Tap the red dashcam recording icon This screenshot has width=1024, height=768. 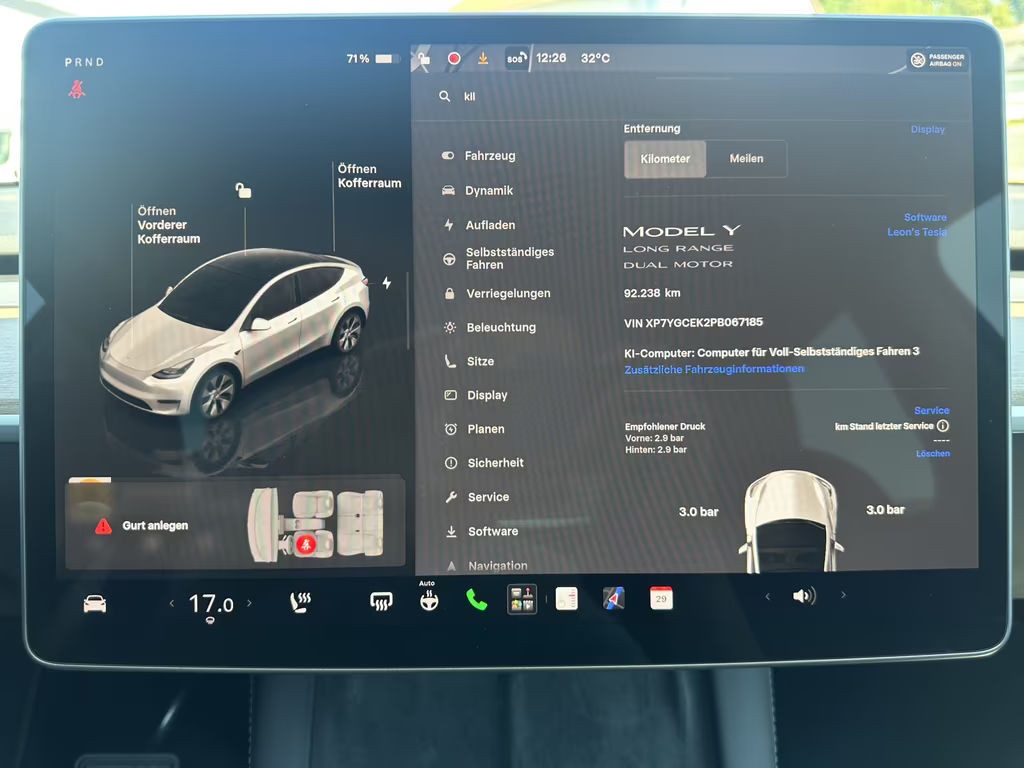(x=454, y=59)
